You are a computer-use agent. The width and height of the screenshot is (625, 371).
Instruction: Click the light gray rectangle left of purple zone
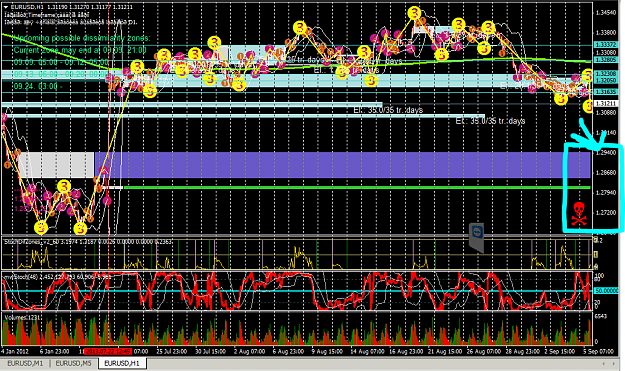56,165
